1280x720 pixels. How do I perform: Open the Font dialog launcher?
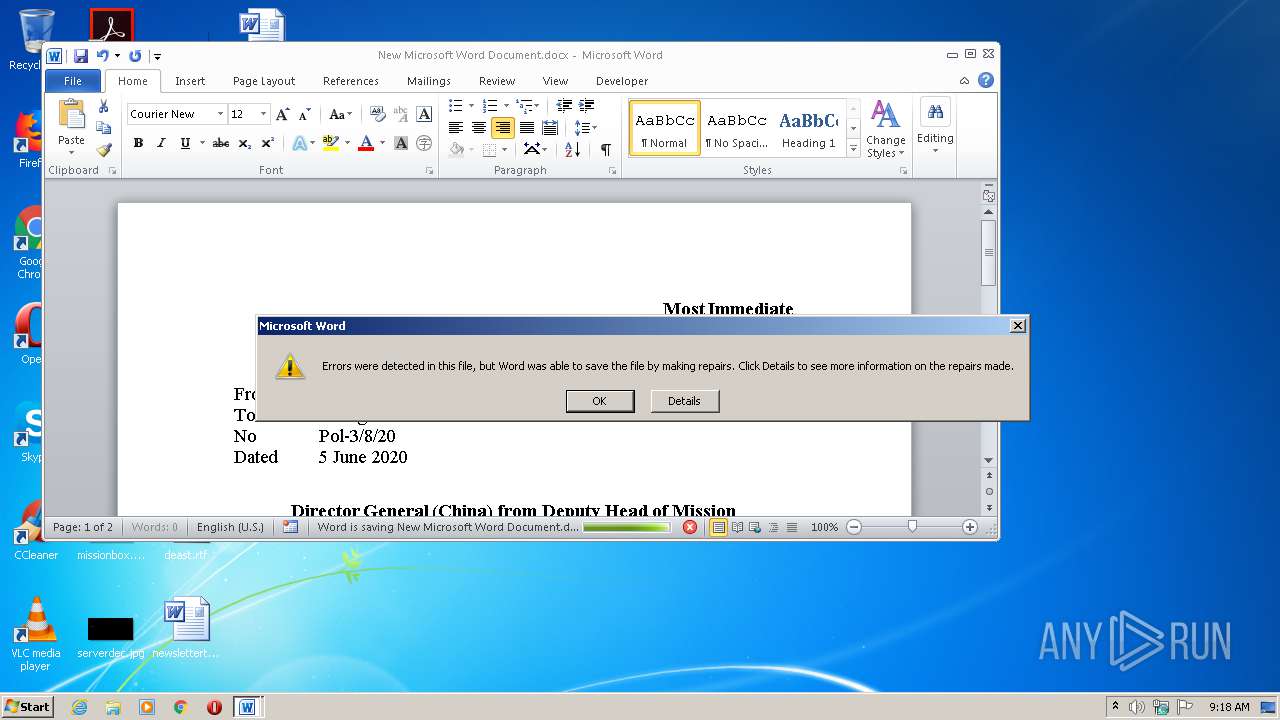(x=429, y=171)
